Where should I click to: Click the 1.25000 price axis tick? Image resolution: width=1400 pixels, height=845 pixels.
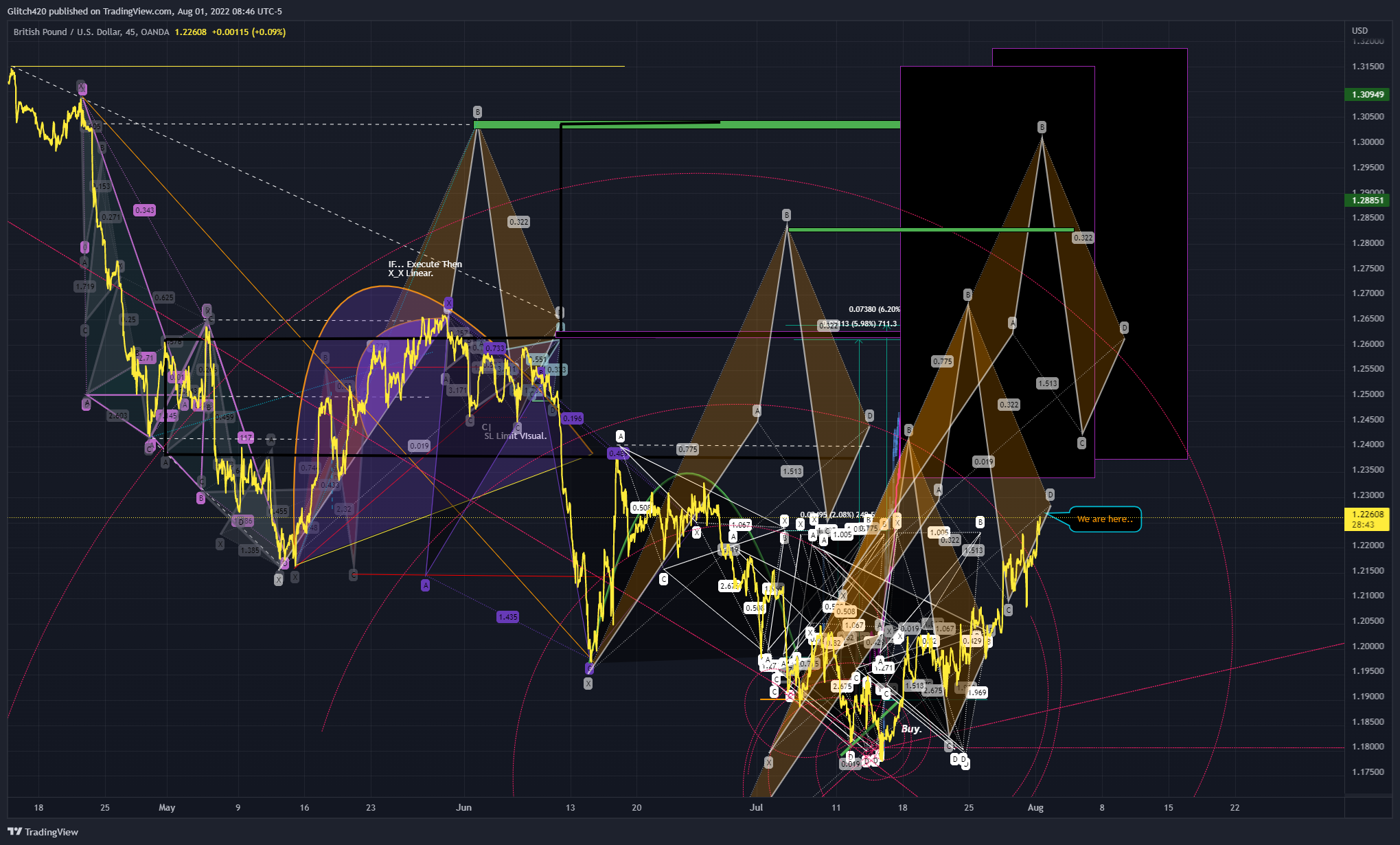point(1367,394)
